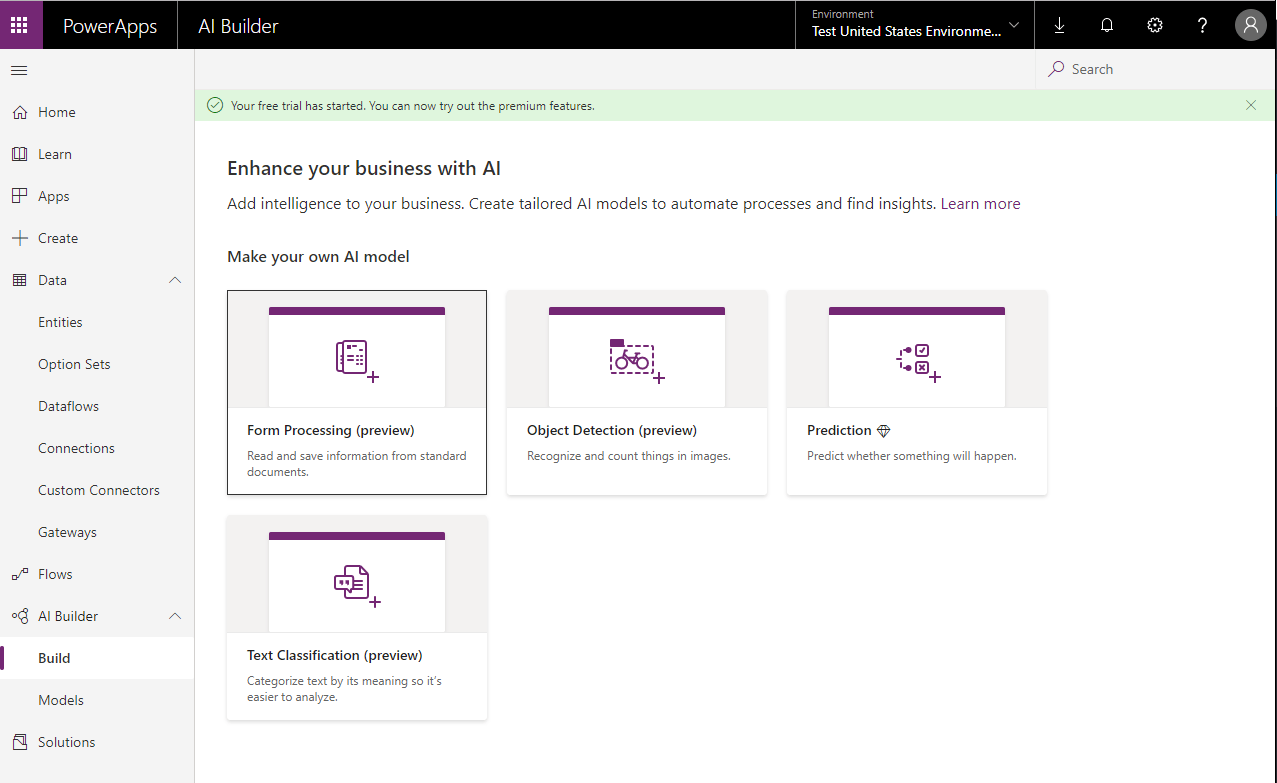Click the Apps grid icon
The width and height of the screenshot is (1277, 783).
19,196
